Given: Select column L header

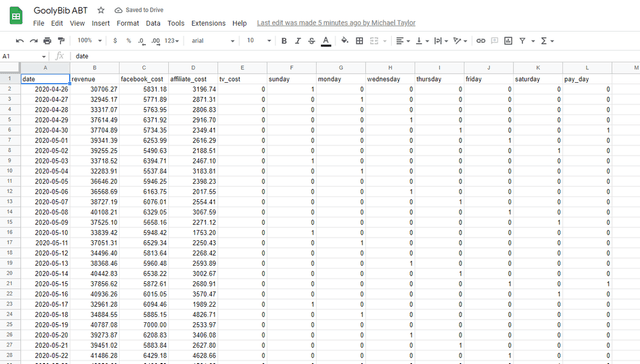Looking at the screenshot, I should 587,68.
